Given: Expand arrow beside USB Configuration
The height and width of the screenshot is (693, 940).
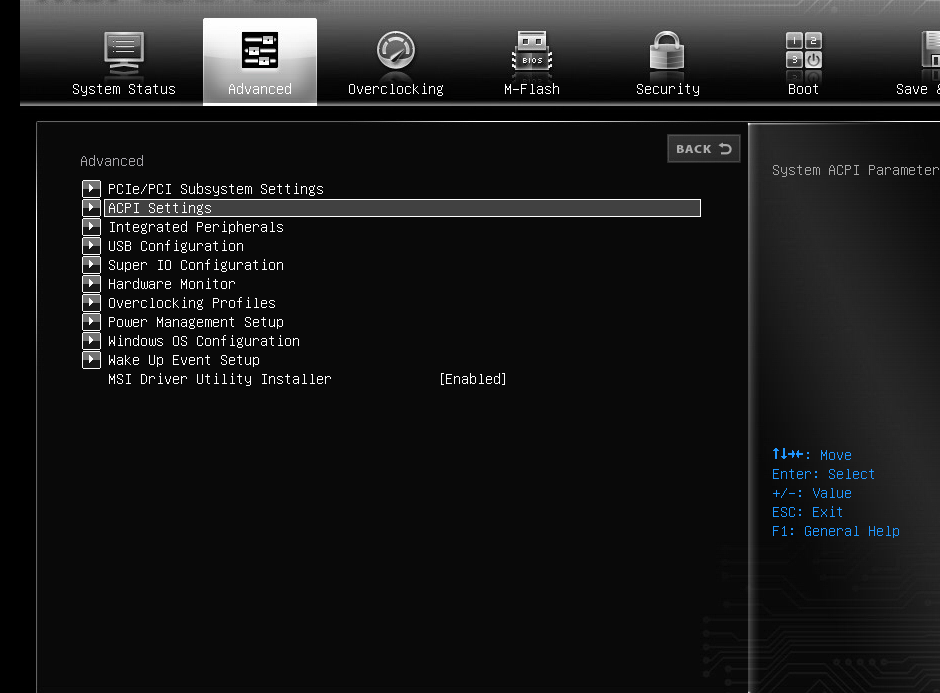Looking at the screenshot, I should 91,246.
